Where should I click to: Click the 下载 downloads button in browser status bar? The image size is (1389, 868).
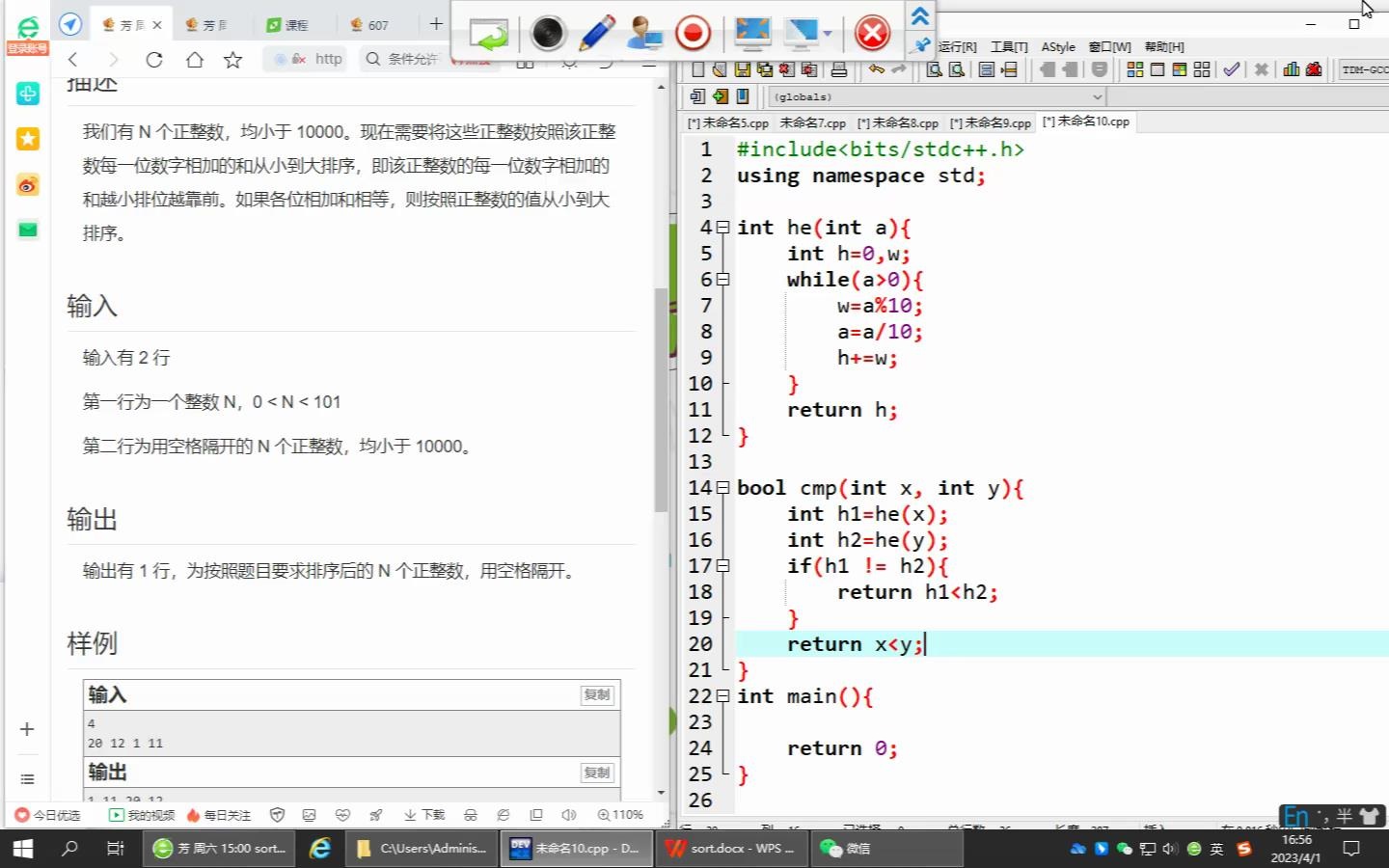coord(424,815)
